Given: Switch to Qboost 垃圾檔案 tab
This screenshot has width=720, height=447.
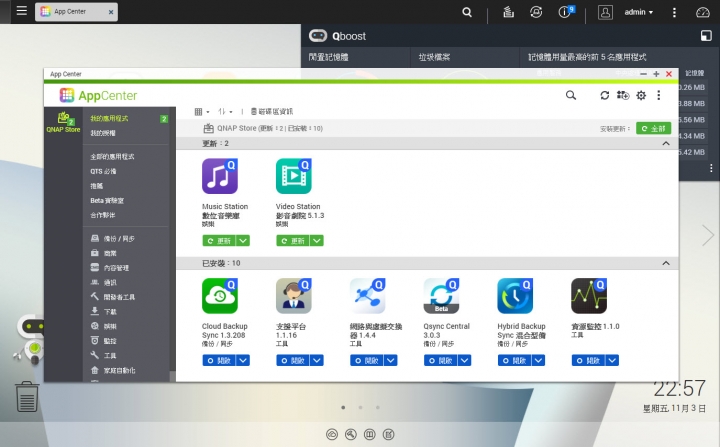Looking at the screenshot, I should click(434, 57).
